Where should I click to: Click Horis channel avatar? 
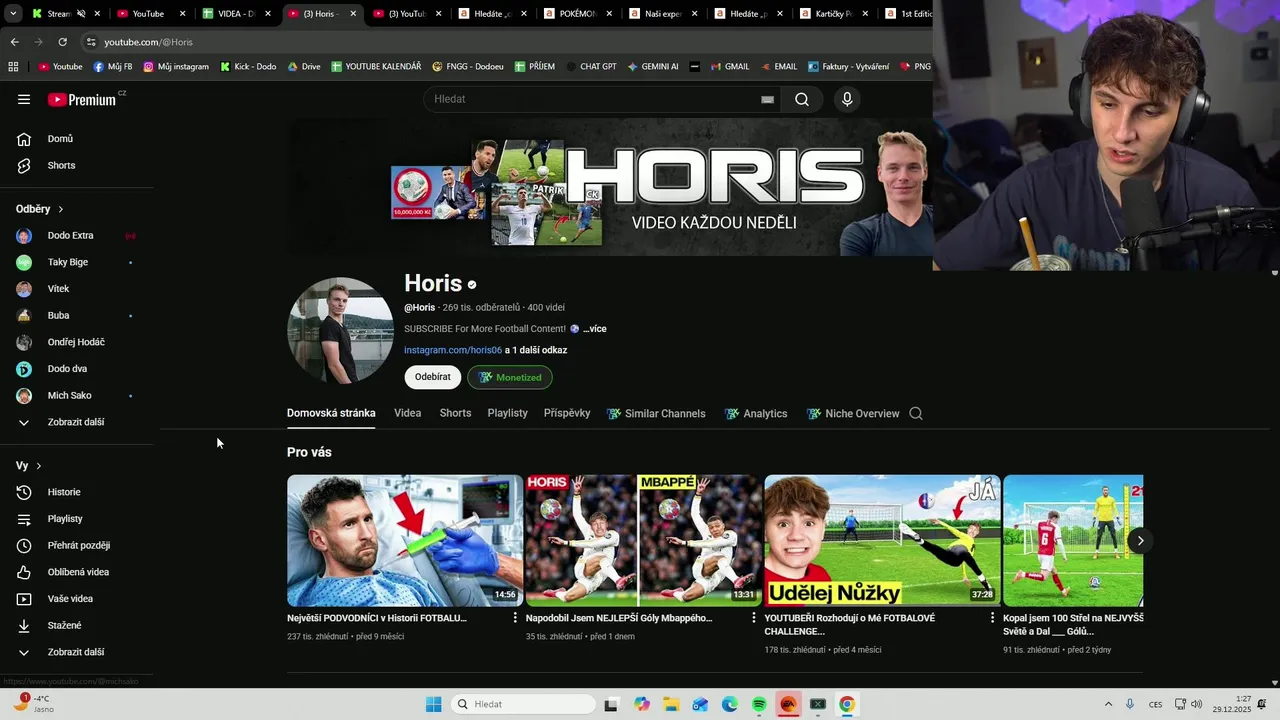pos(340,330)
